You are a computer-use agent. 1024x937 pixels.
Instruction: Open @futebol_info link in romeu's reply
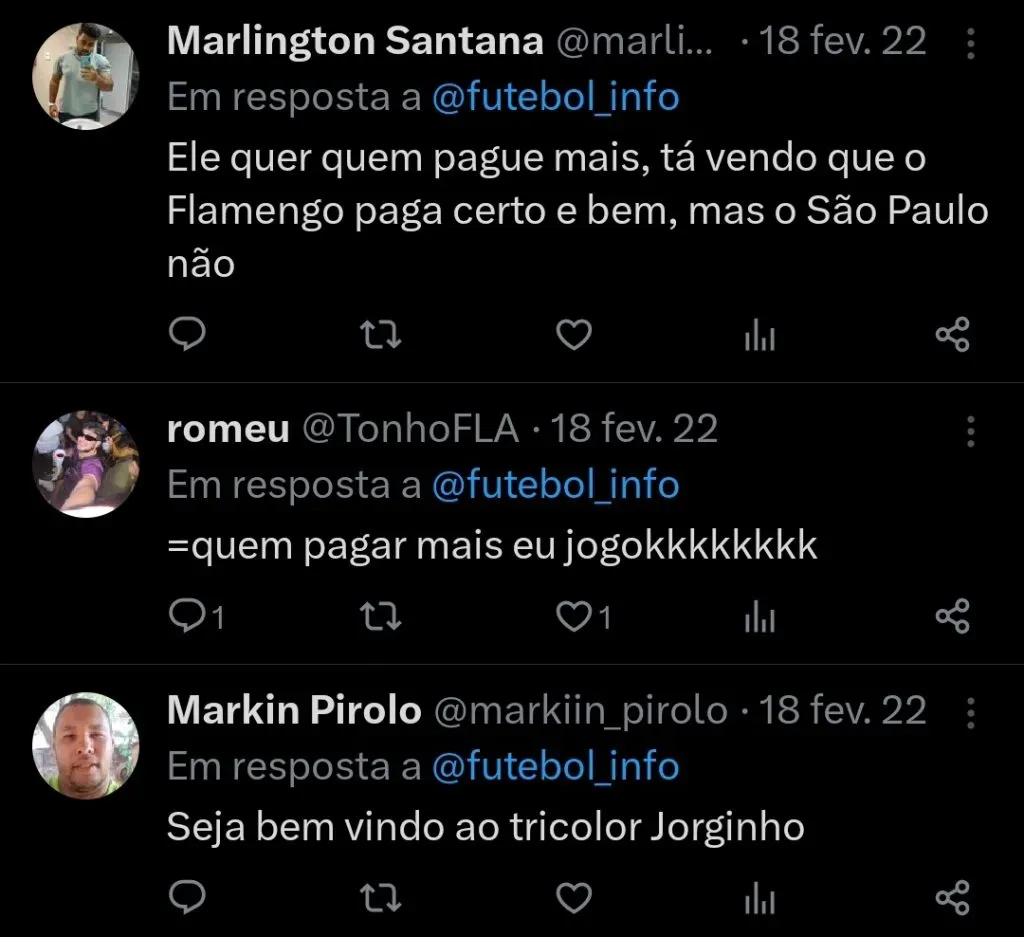[557, 484]
